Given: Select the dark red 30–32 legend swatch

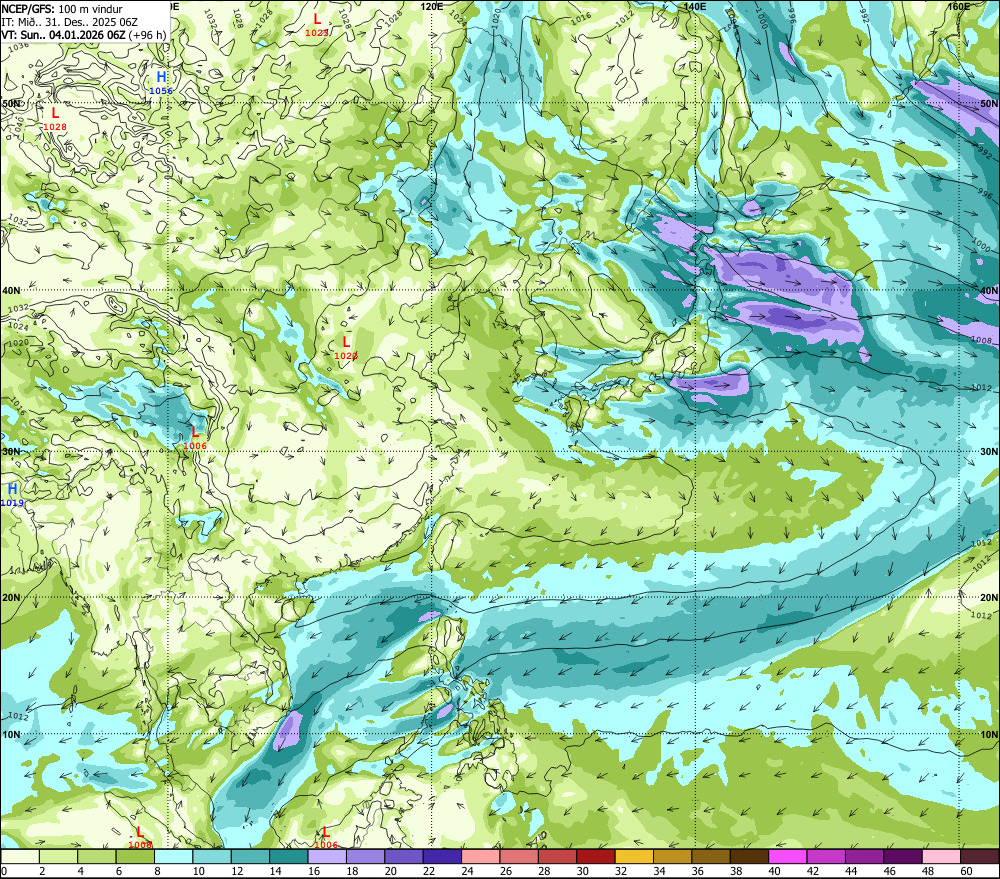Looking at the screenshot, I should [596, 856].
